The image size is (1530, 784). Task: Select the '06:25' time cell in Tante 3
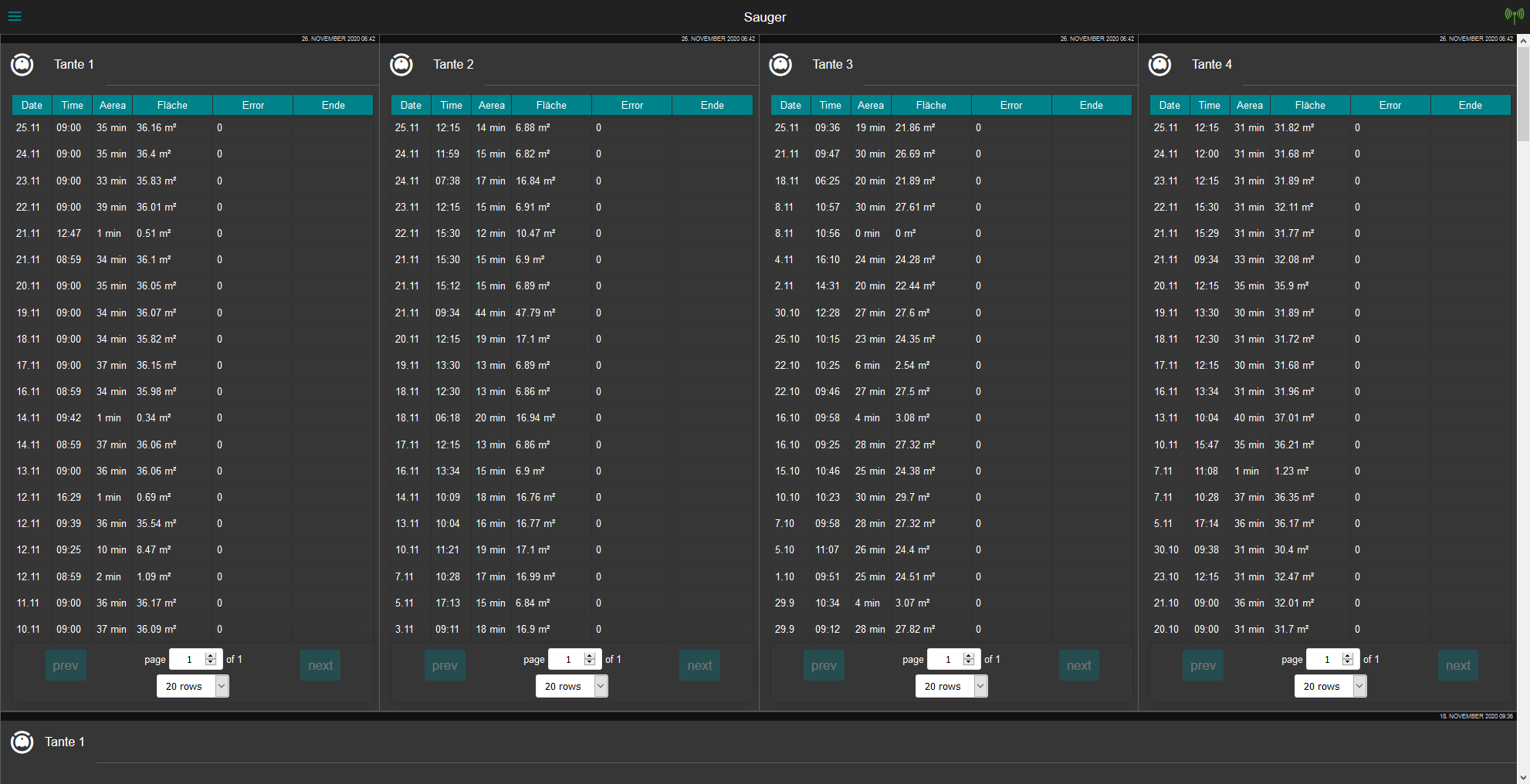click(828, 181)
